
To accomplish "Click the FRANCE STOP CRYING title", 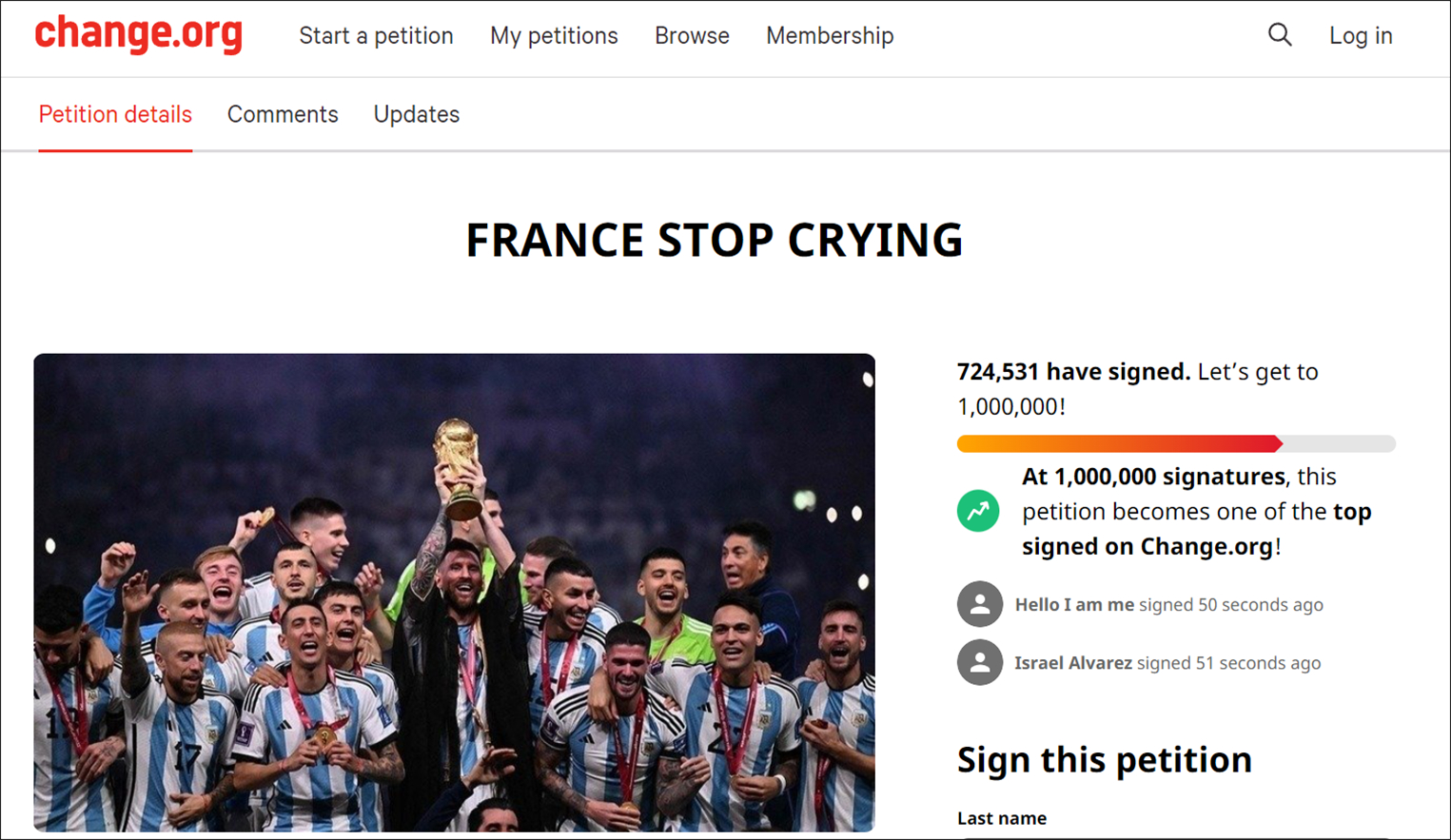I will coord(714,240).
